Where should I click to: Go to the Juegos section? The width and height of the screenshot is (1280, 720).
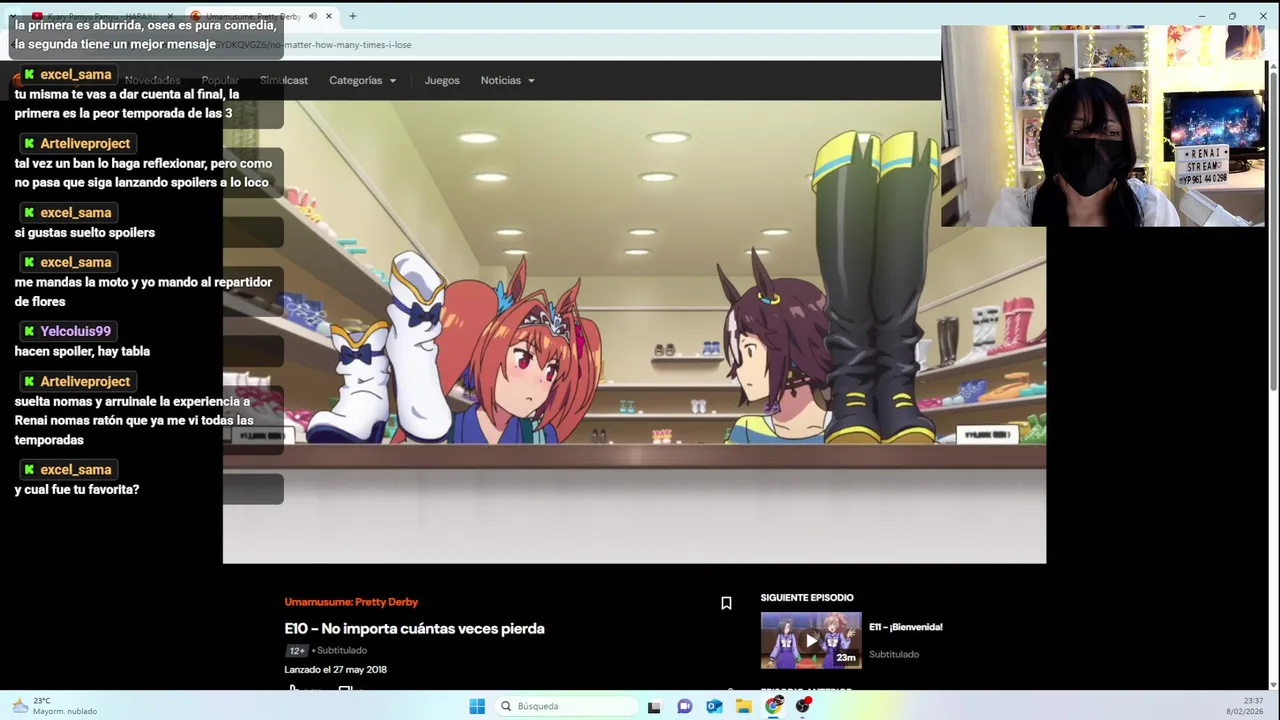pos(442,80)
